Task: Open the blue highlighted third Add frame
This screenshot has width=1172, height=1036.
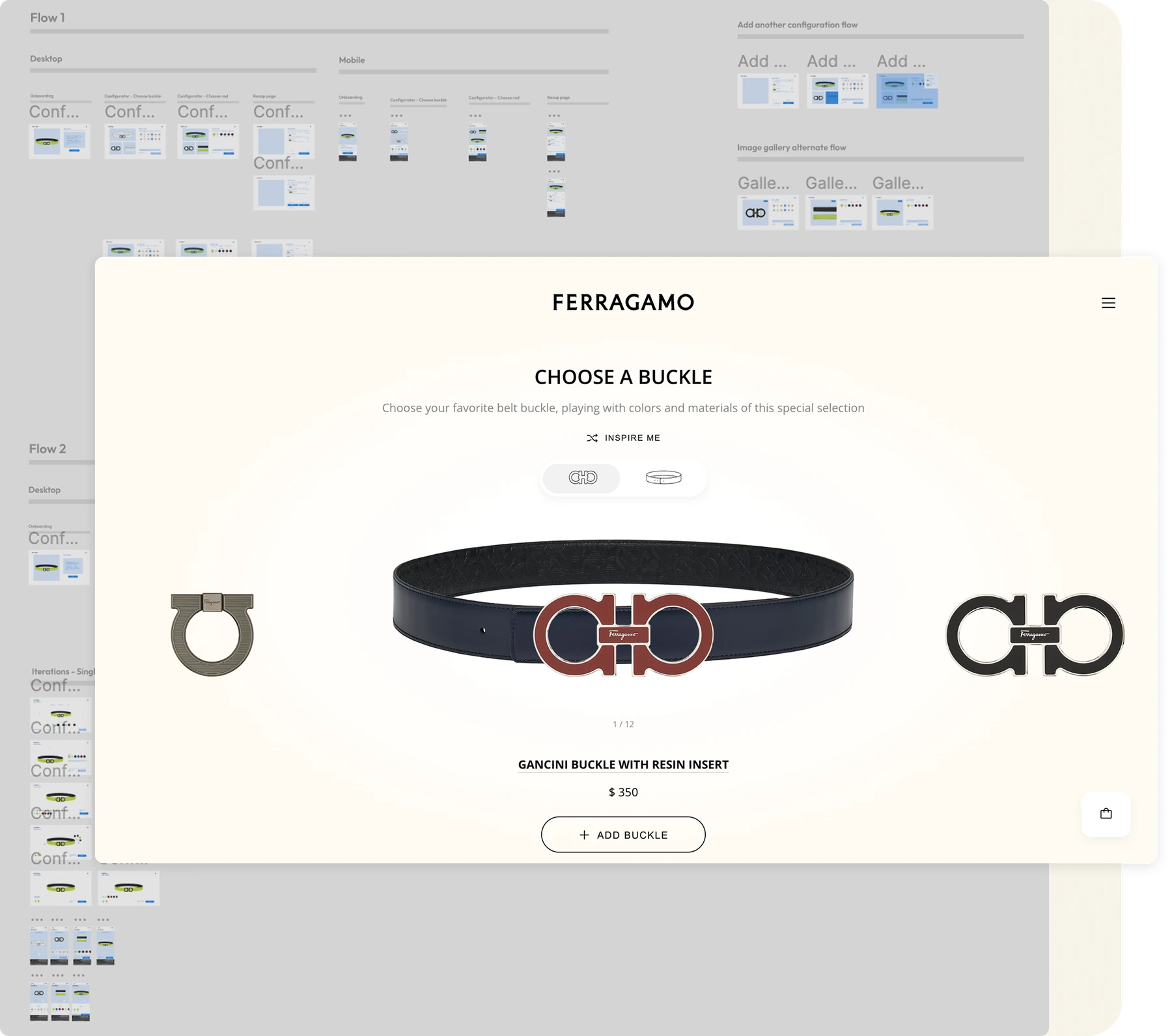Action: click(907, 91)
